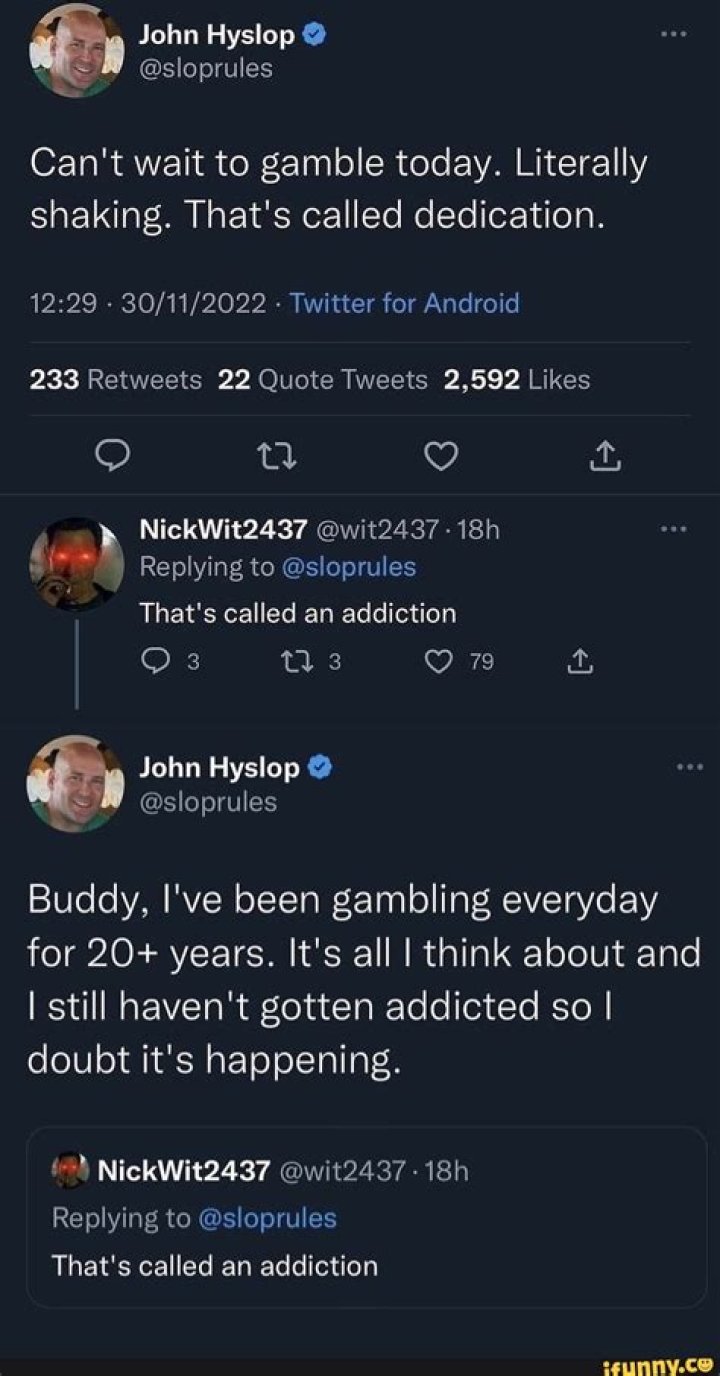Click the share icon on the main tweet
Image resolution: width=720 pixels, height=1376 pixels.
tap(604, 457)
